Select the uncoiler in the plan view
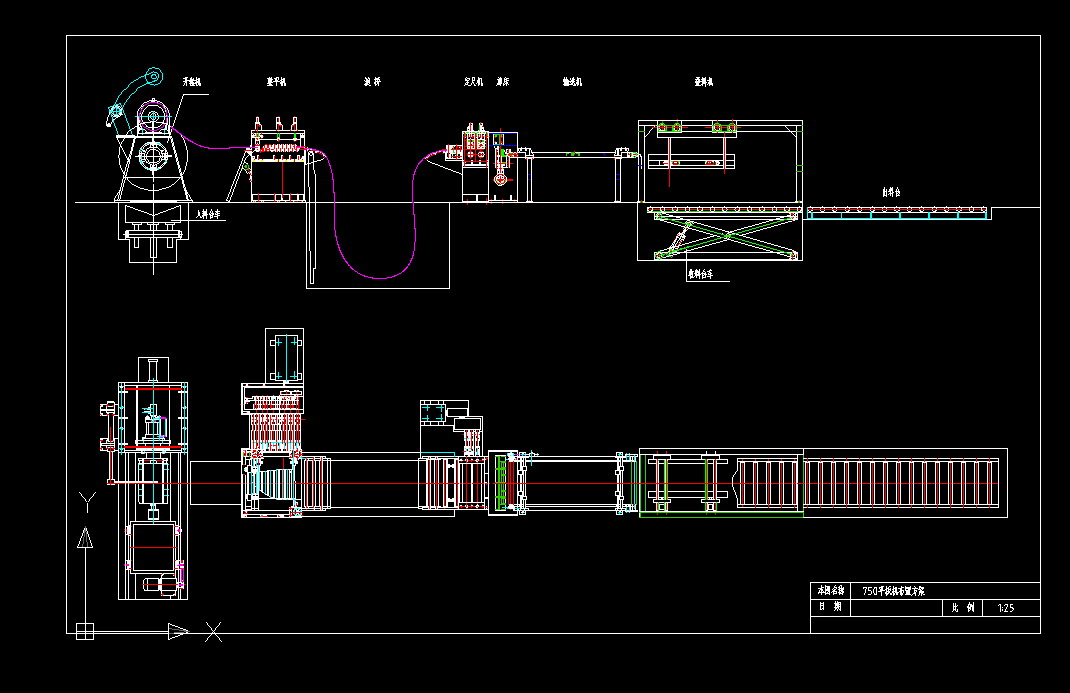1070x693 pixels. pyautogui.click(x=152, y=480)
